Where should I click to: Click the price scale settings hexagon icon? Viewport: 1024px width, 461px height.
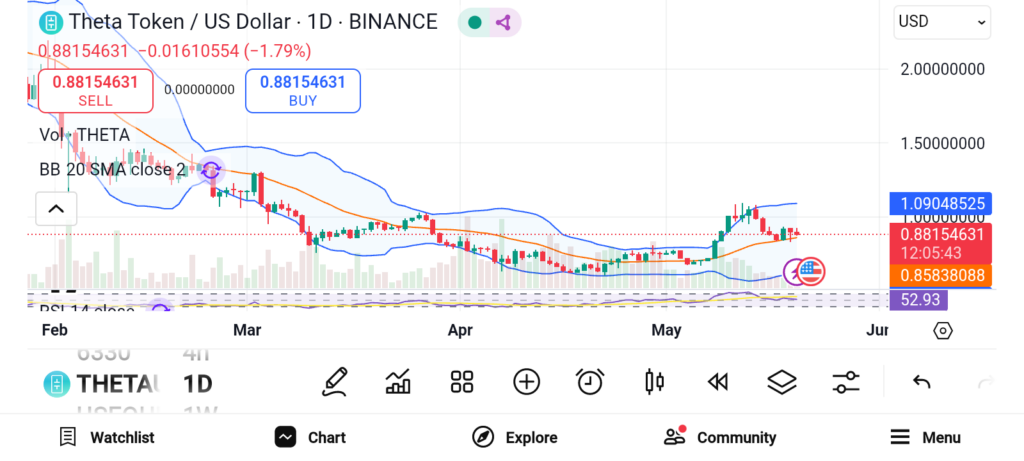click(x=942, y=331)
